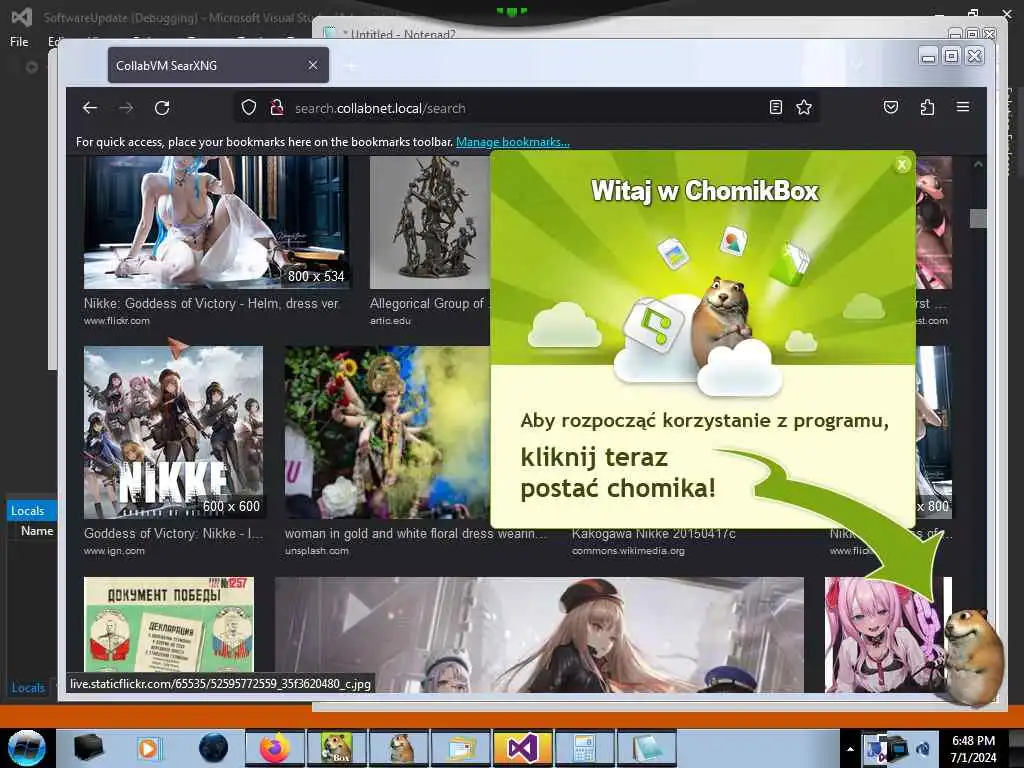Open the Windows Start orb
Image resolution: width=1024 pixels, height=768 pixels.
tap(27, 748)
